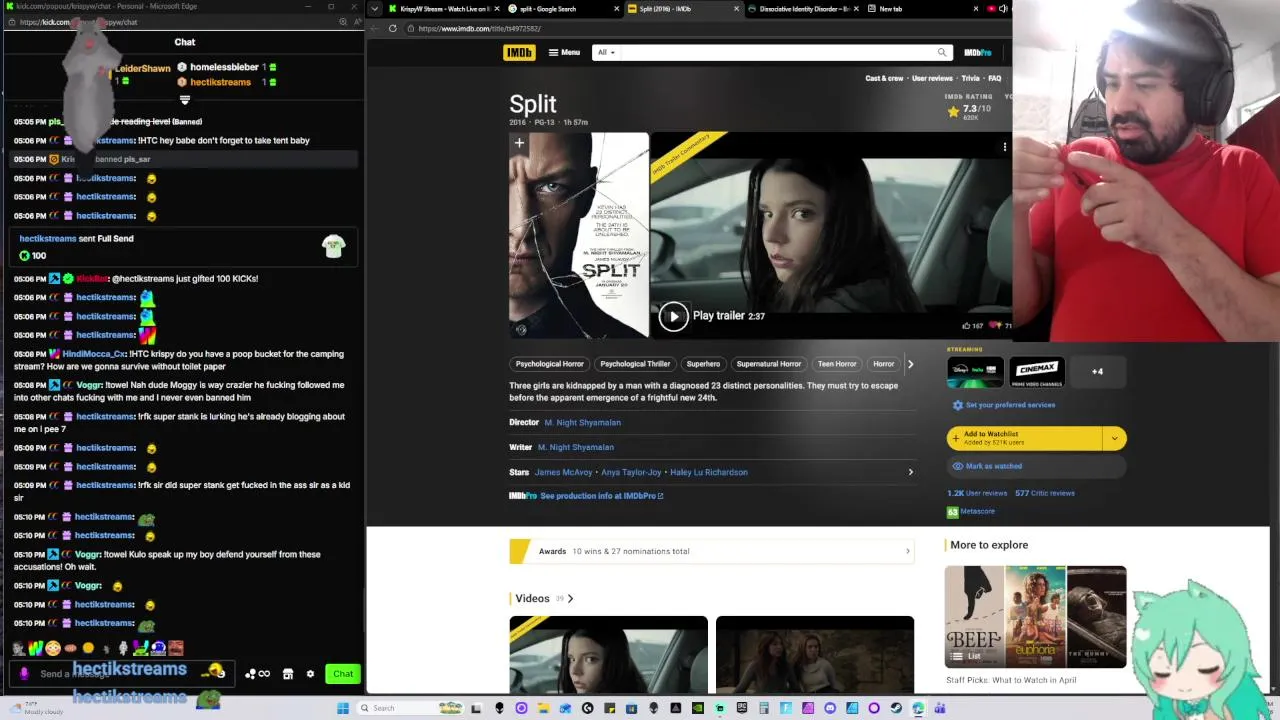Click the IMDb search magnifier icon
Screen dimensions: 1280x720
point(941,52)
